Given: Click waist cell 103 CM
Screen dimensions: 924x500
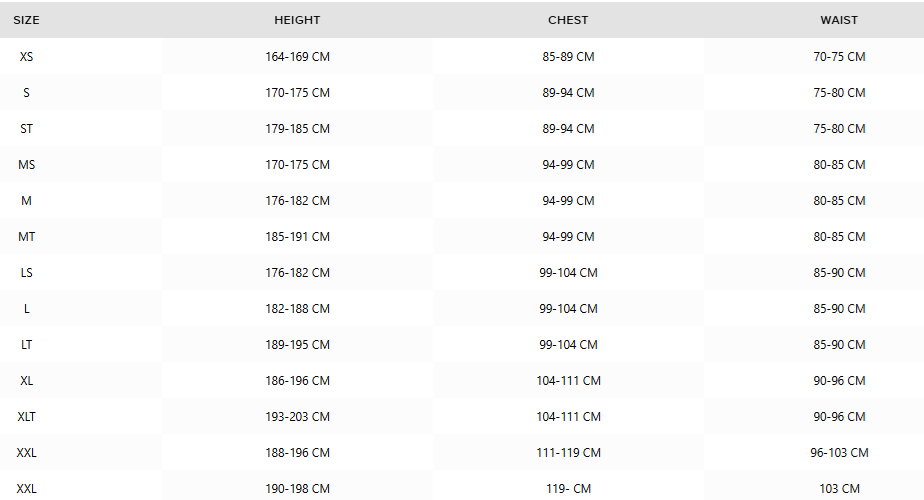Looking at the screenshot, I should (x=840, y=488).
